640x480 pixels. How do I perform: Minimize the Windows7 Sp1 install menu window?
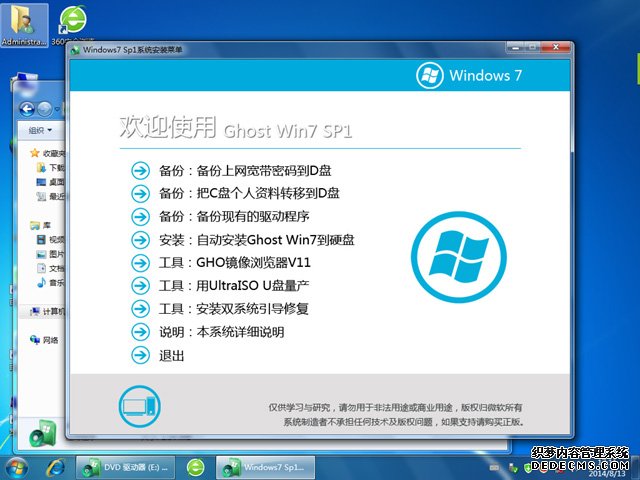click(516, 48)
